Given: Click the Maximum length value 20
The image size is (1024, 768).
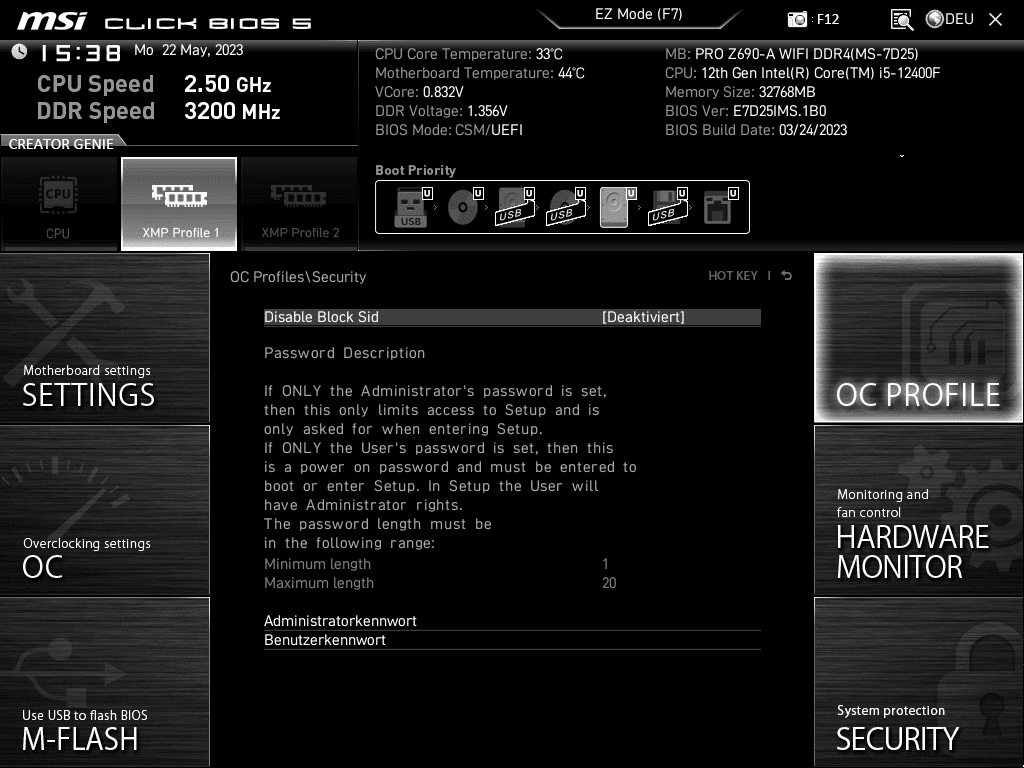Looking at the screenshot, I should (609, 583).
